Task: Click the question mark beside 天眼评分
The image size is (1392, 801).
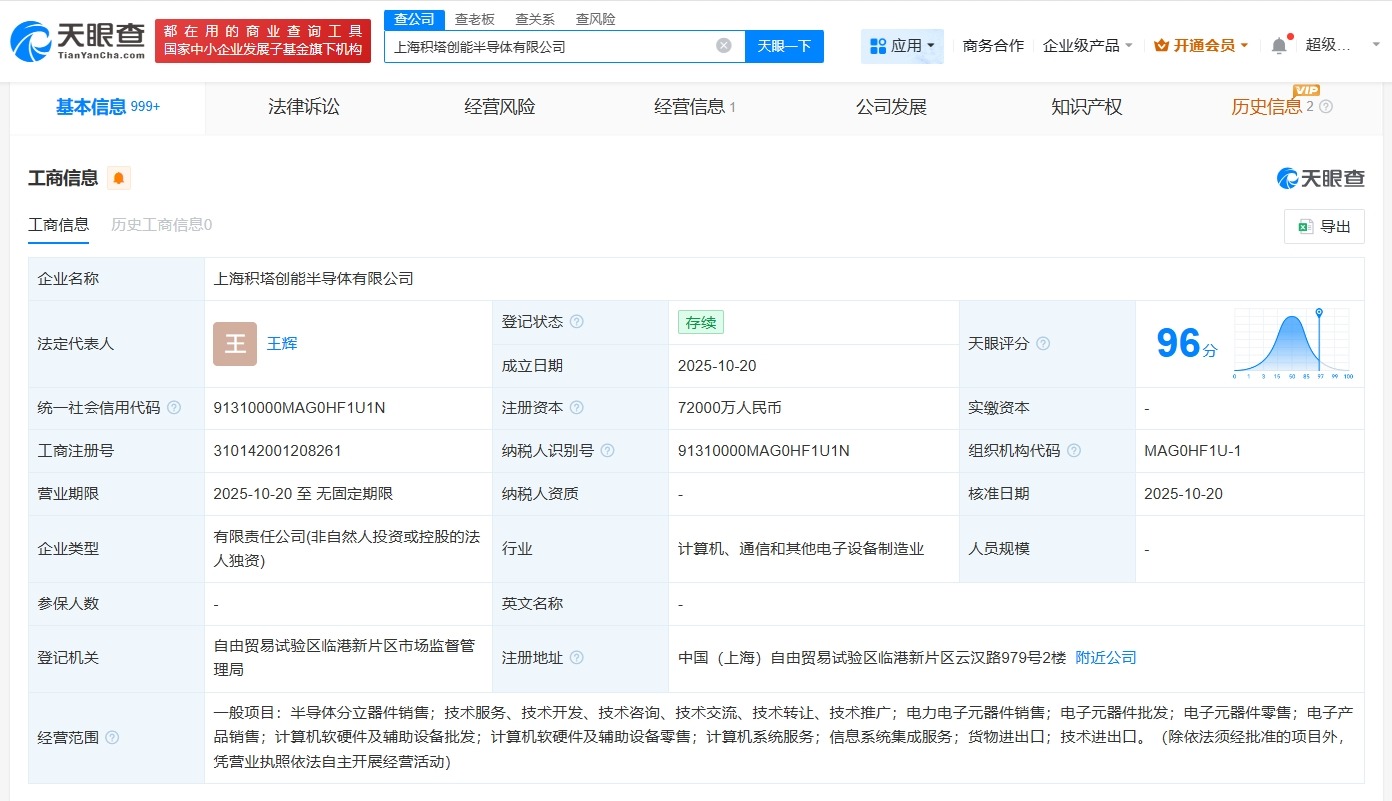Action: pyautogui.click(x=1042, y=343)
